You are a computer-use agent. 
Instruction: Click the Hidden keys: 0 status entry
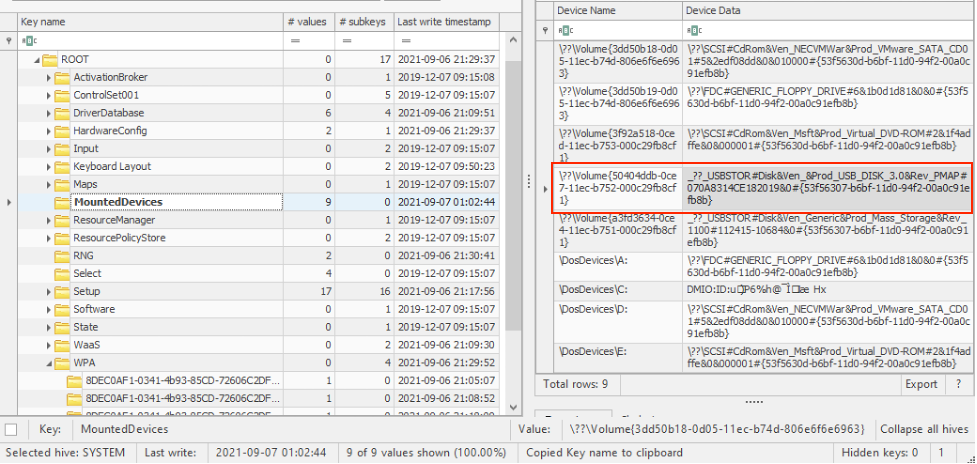[880, 452]
